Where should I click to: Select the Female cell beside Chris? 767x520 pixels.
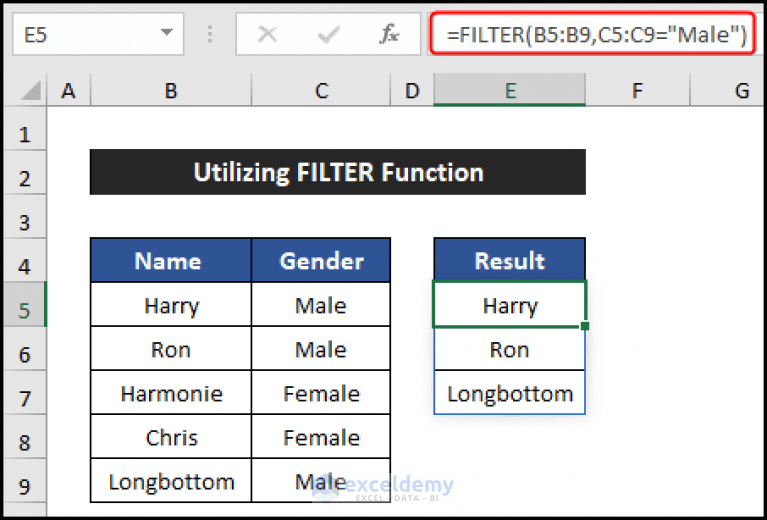321,436
